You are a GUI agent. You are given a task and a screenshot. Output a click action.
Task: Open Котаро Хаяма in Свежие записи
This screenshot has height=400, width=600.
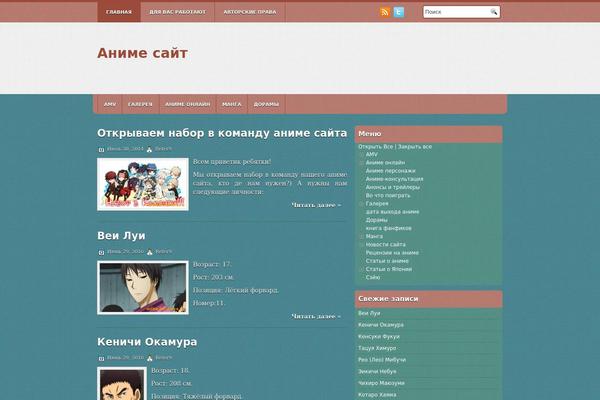click(377, 395)
